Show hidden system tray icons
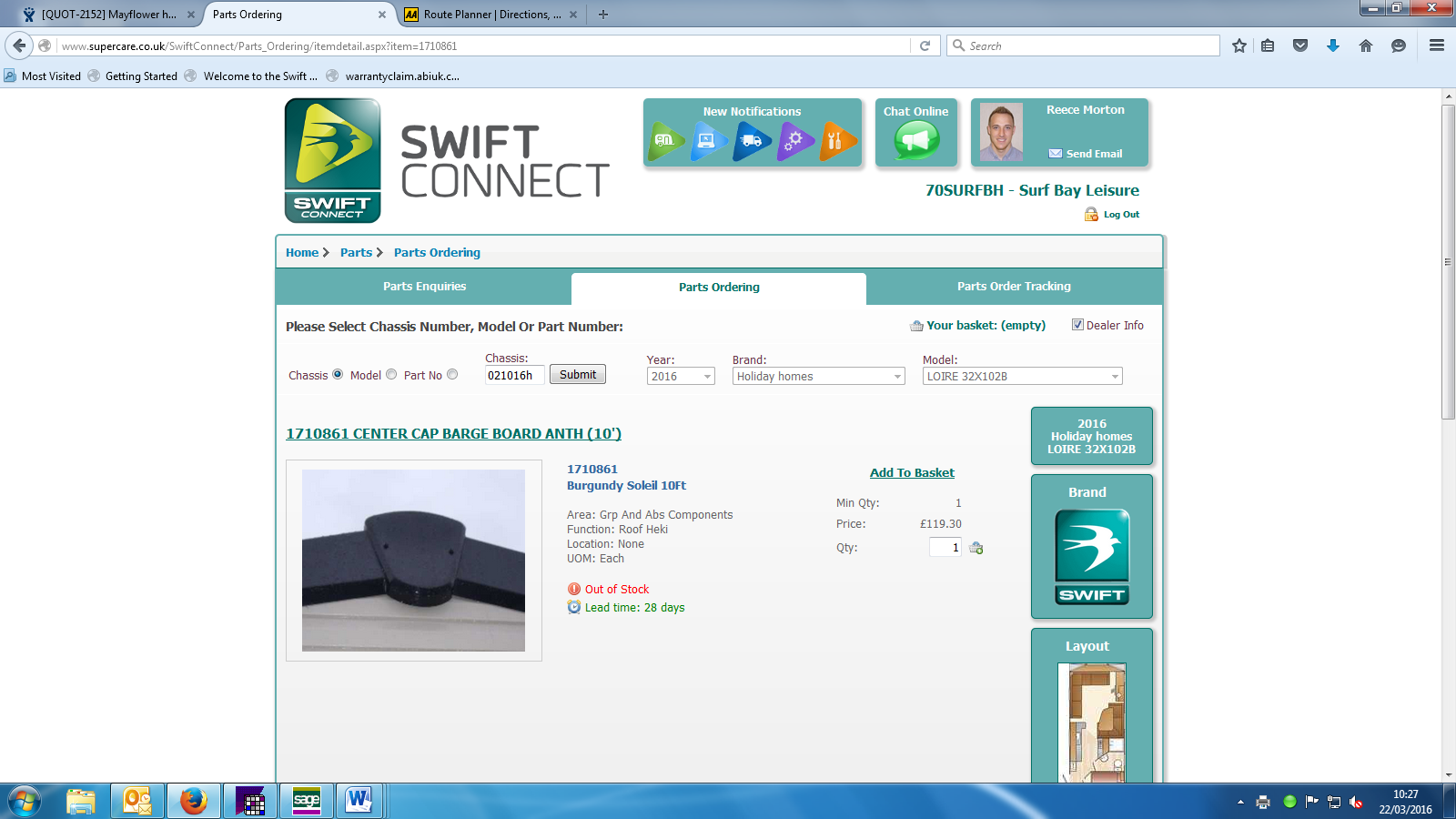 click(1240, 802)
